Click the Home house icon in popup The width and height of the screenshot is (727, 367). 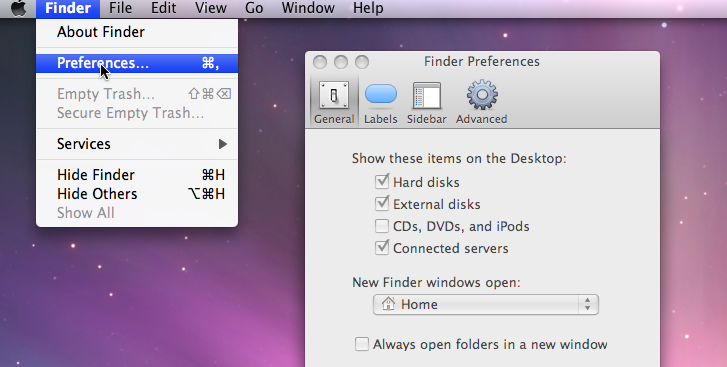[x=388, y=304]
